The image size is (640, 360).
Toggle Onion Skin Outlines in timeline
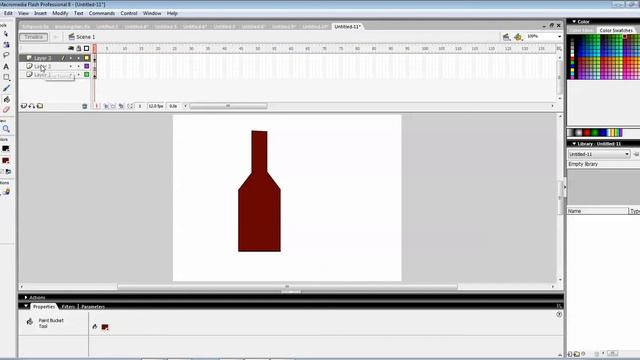pyautogui.click(x=113, y=106)
